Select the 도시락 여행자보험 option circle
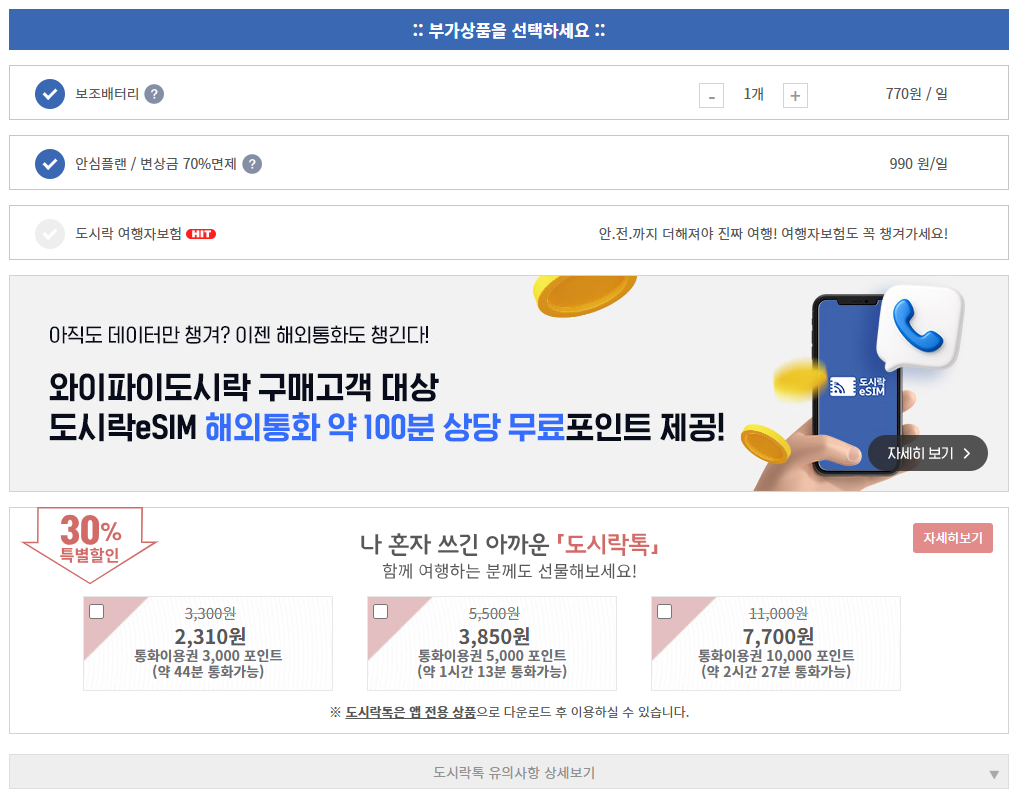The width and height of the screenshot is (1023, 798). click(50, 234)
